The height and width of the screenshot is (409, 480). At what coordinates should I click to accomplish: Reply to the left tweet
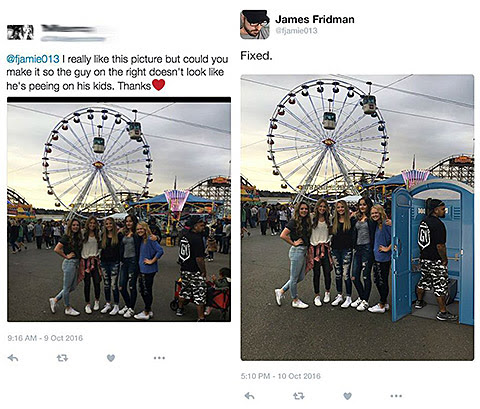[13, 358]
